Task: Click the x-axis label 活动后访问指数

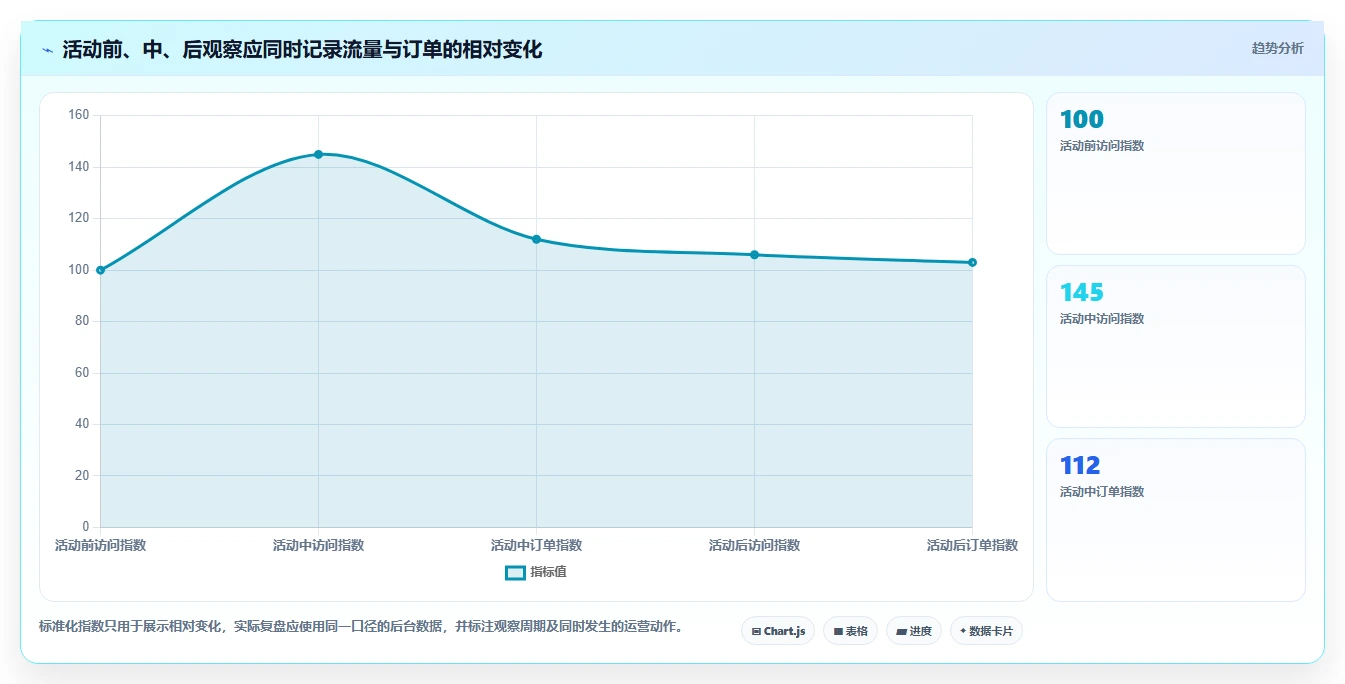Action: pyautogui.click(x=754, y=545)
